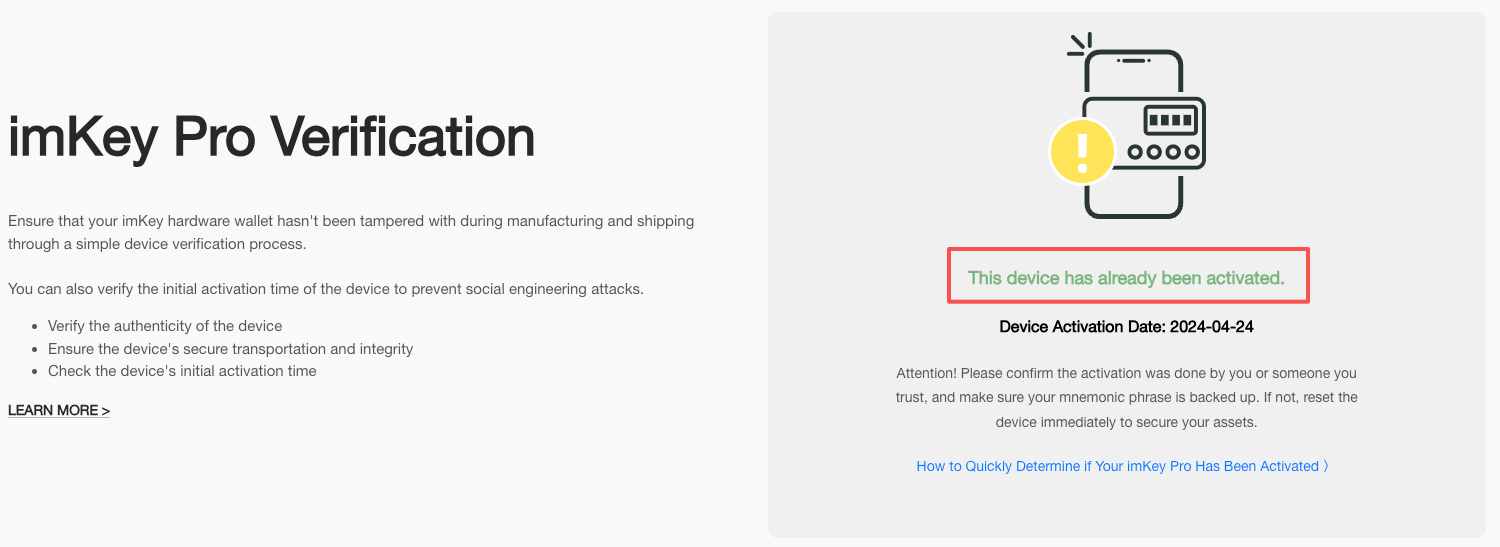Click the Device Activation Date text

1126,326
